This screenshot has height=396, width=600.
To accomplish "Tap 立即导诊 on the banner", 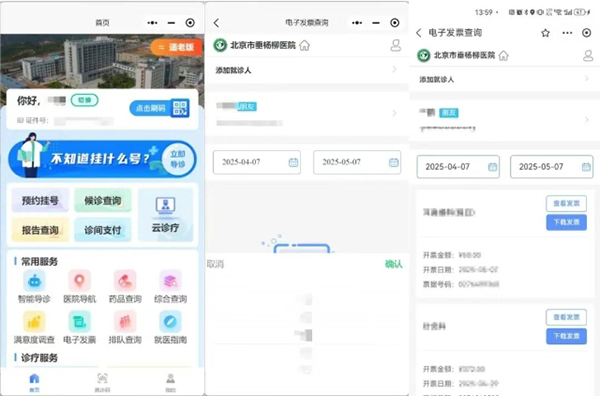I will pyautogui.click(x=178, y=159).
